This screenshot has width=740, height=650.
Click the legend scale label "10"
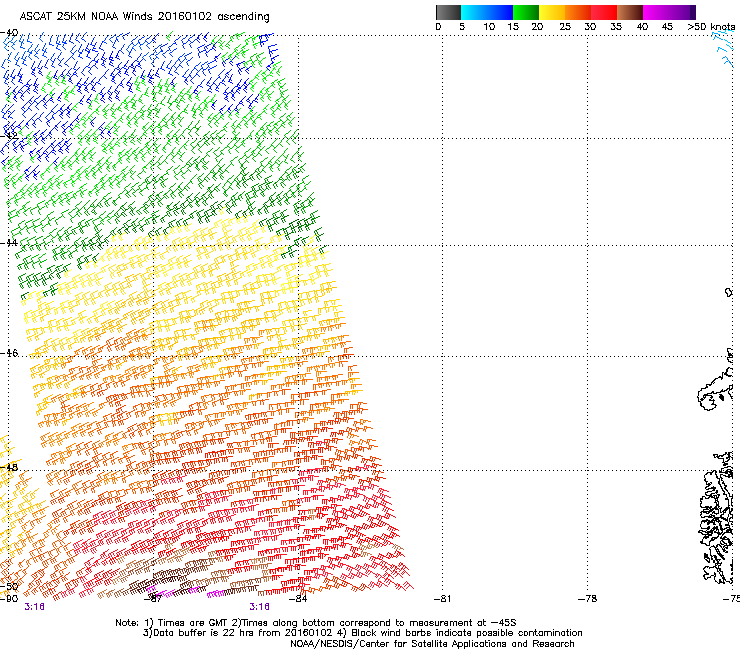[x=489, y=27]
